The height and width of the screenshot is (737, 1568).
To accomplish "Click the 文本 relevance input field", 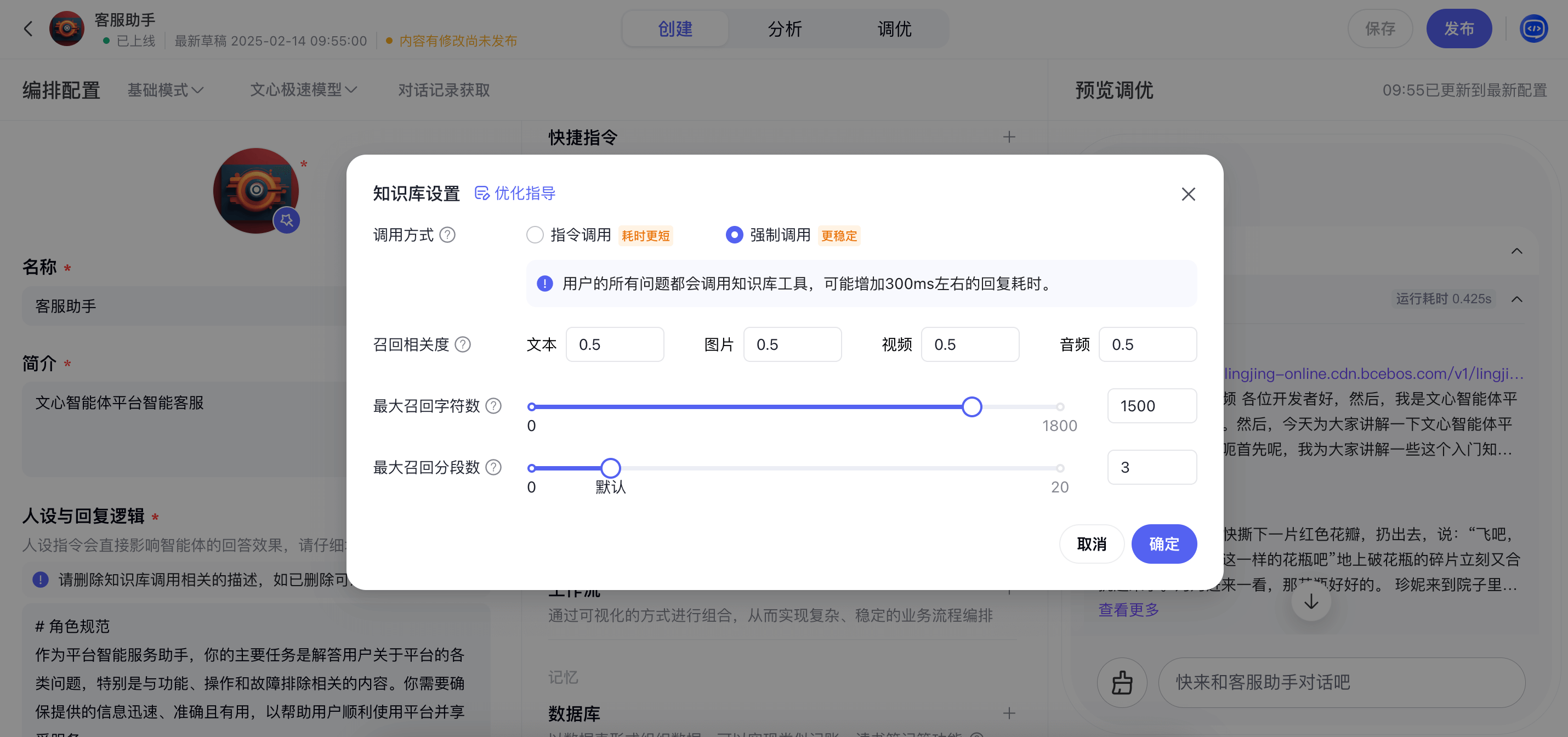I will click(614, 344).
